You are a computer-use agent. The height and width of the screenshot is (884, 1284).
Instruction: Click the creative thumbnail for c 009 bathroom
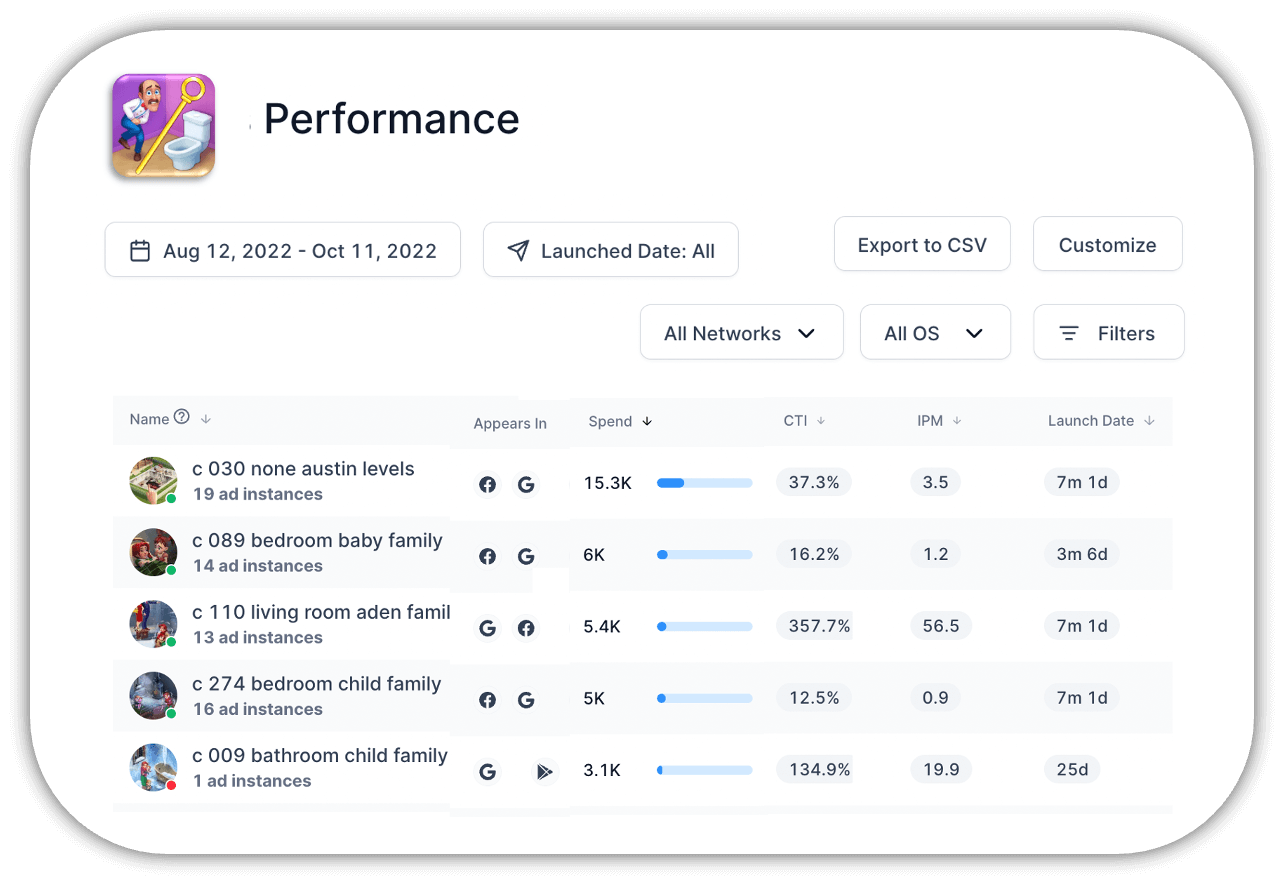pyautogui.click(x=153, y=768)
